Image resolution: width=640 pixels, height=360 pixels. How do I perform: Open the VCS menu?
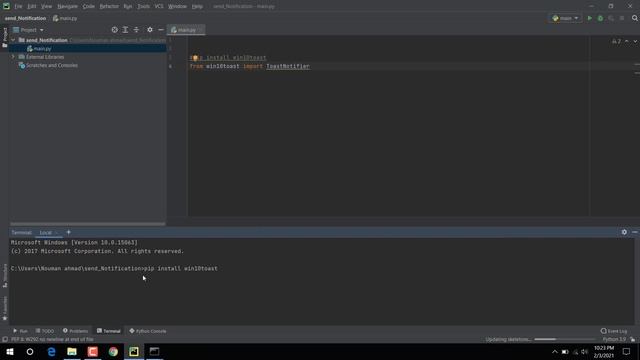click(x=159, y=7)
